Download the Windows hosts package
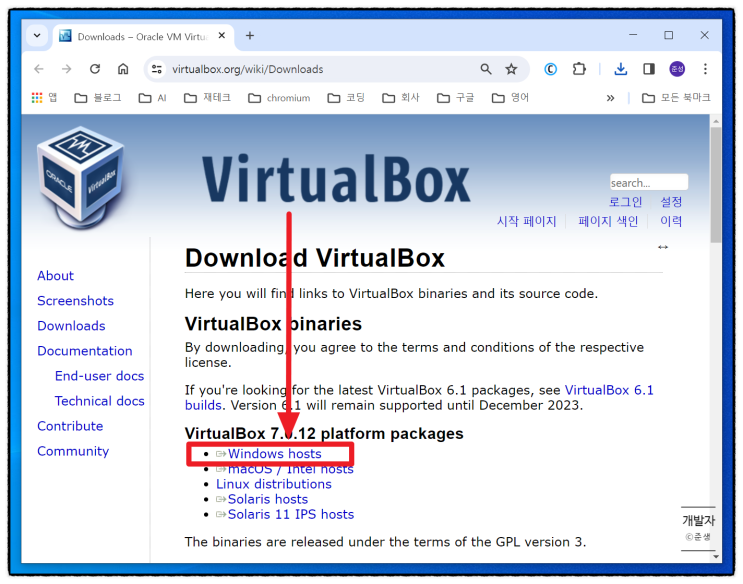This screenshot has width=743, height=584. coord(274,454)
